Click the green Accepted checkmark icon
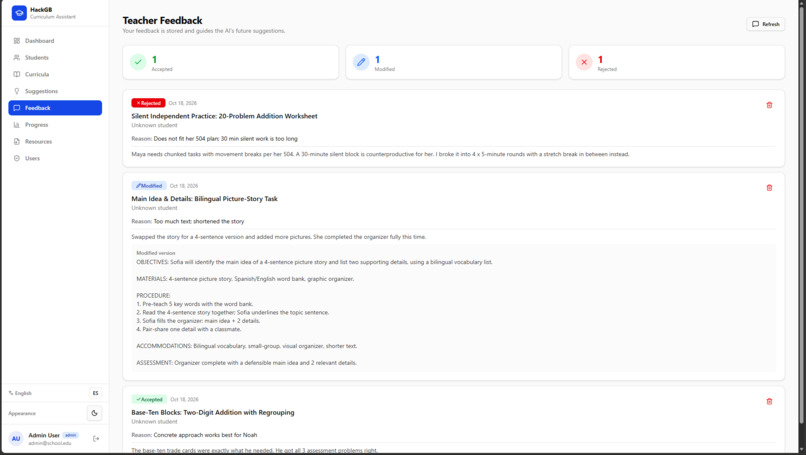This screenshot has height=455, width=806. click(138, 62)
